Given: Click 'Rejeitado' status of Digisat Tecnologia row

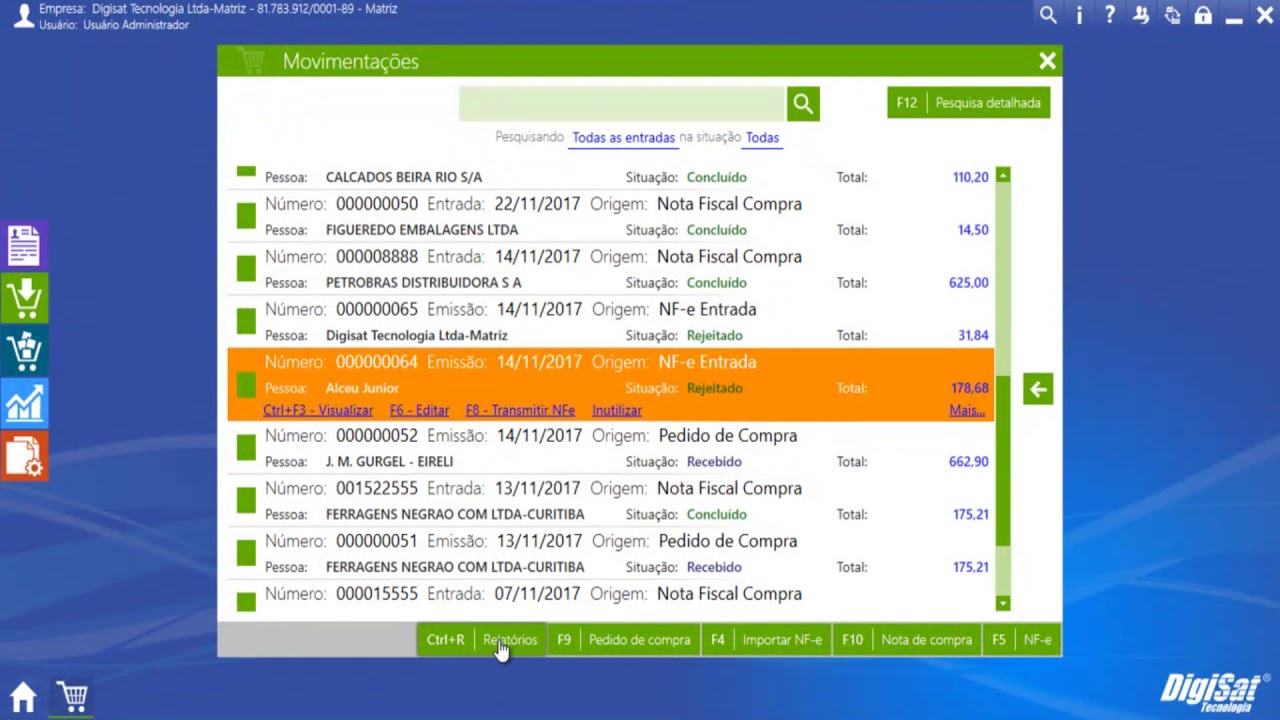Looking at the screenshot, I should (x=714, y=336).
